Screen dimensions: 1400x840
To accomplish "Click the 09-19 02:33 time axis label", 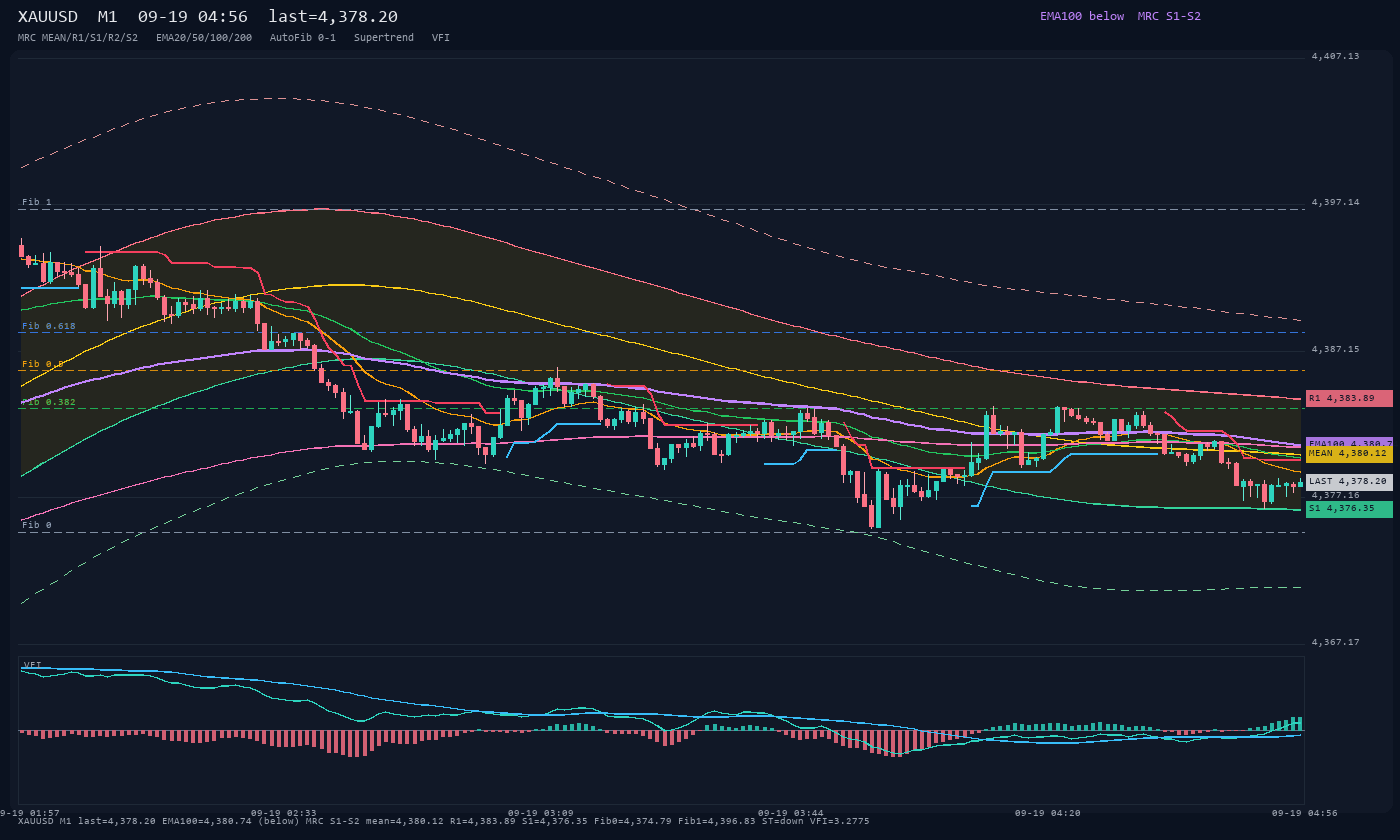I will 283,813.
